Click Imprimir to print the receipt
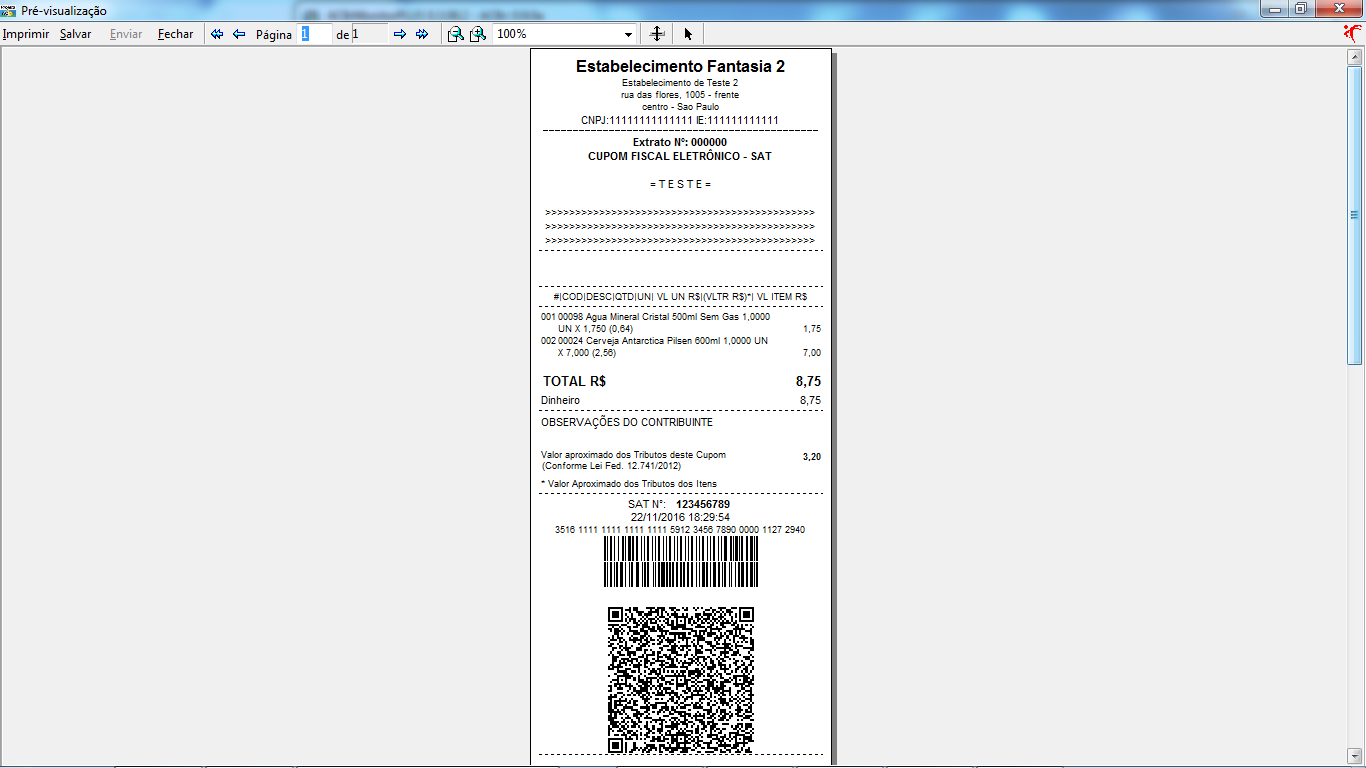The width and height of the screenshot is (1366, 768). pos(26,34)
